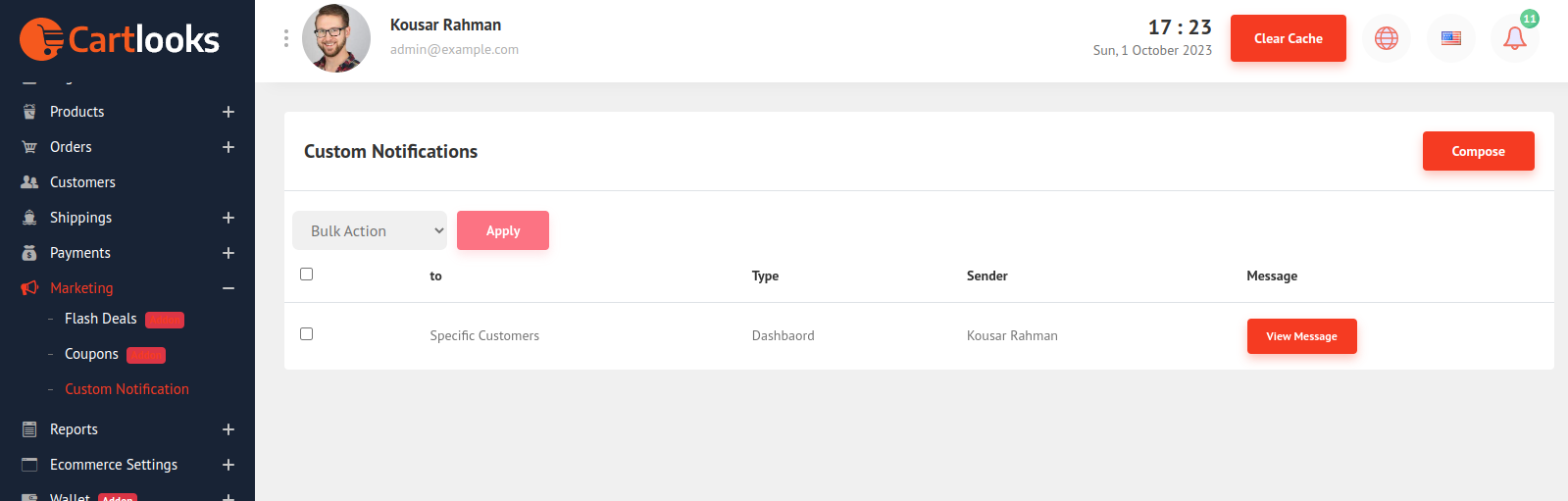Open the globe website icon
Viewport: 1568px width, 501px height.
coord(1386,38)
